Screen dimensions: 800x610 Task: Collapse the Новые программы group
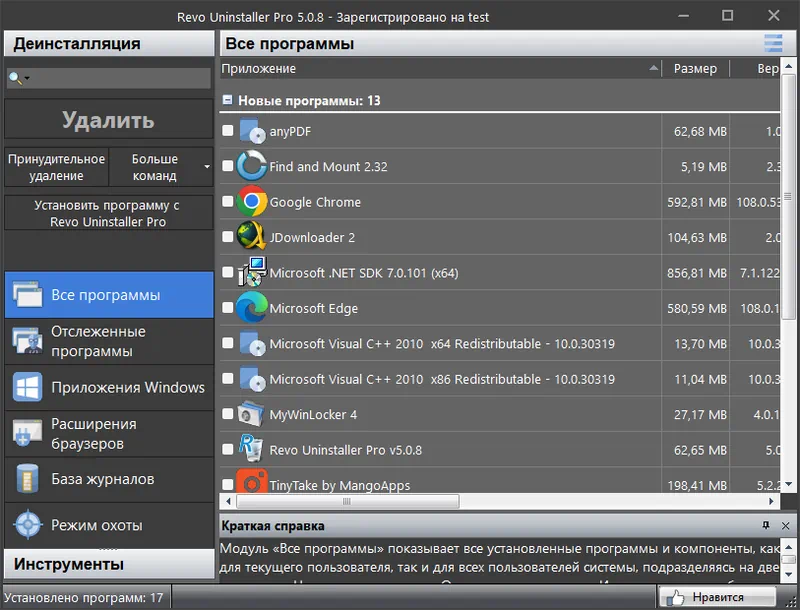(x=228, y=100)
